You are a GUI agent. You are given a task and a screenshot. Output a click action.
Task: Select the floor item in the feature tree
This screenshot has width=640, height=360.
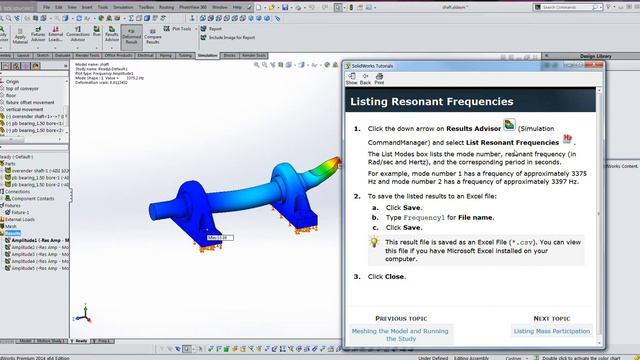[x=11, y=96]
